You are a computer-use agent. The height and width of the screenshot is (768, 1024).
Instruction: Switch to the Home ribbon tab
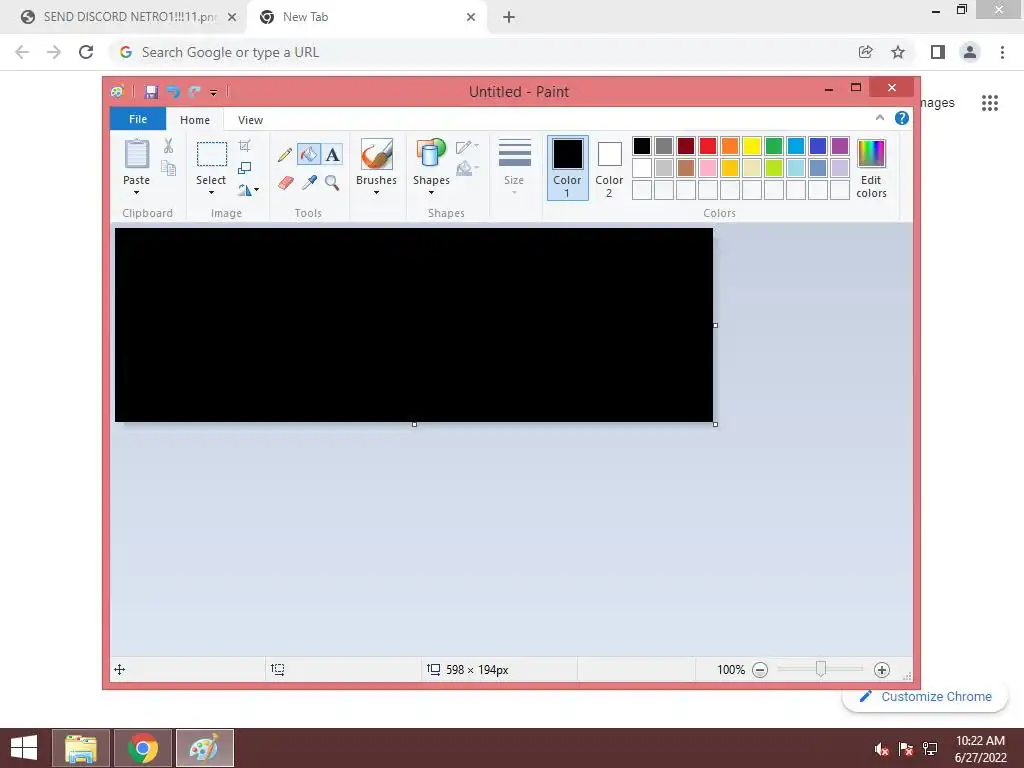[195, 120]
